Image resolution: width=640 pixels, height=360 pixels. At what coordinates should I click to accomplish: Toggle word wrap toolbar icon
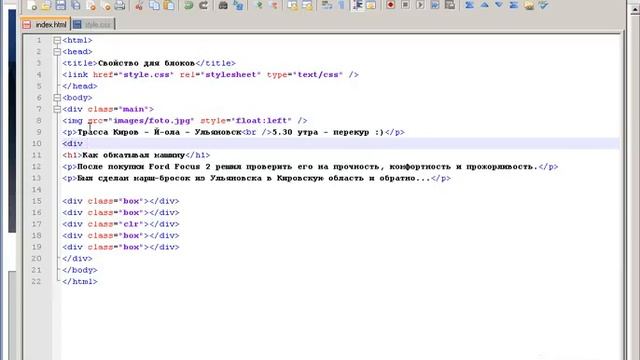tap(327, 5)
